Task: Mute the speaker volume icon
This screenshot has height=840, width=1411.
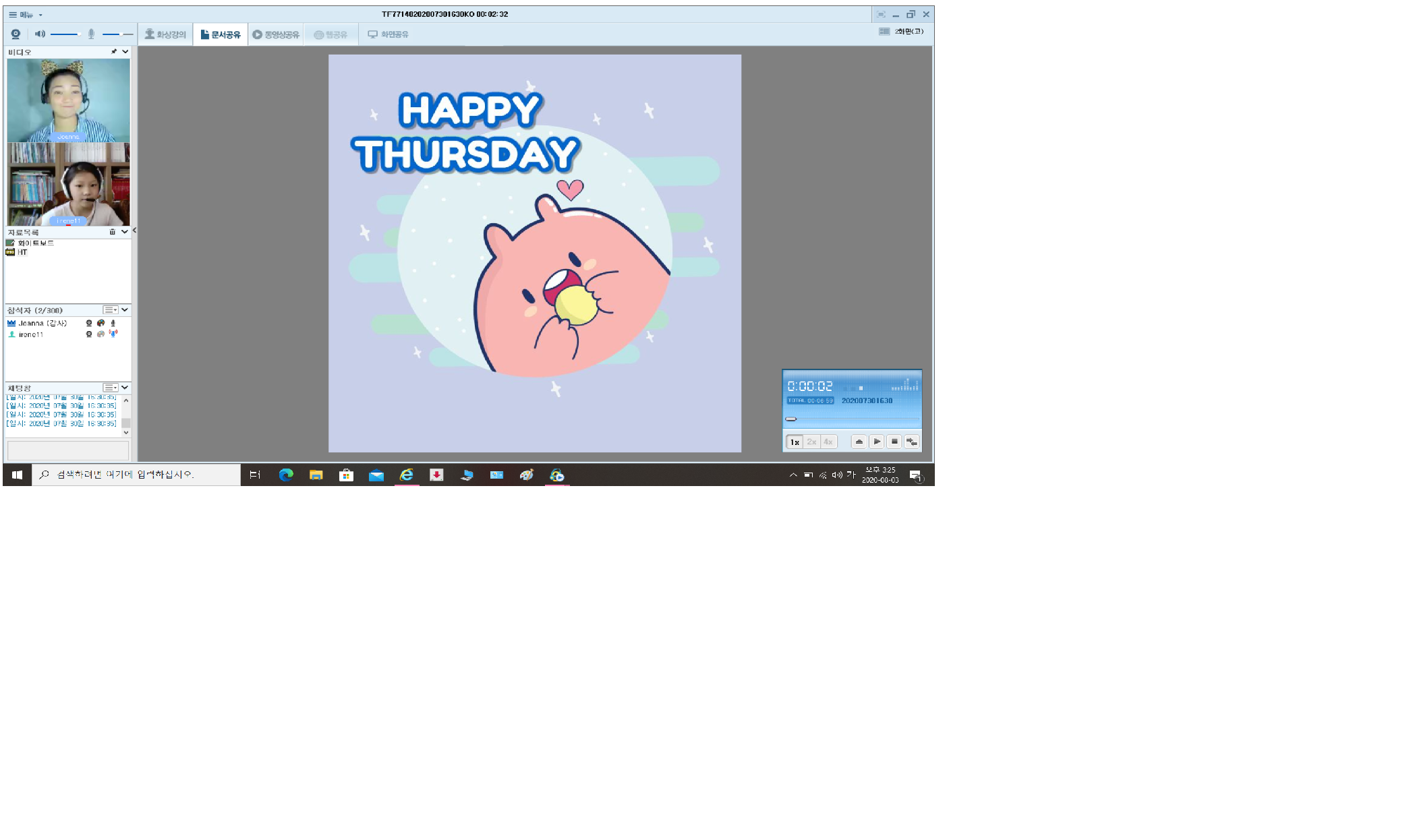Action: (40, 34)
